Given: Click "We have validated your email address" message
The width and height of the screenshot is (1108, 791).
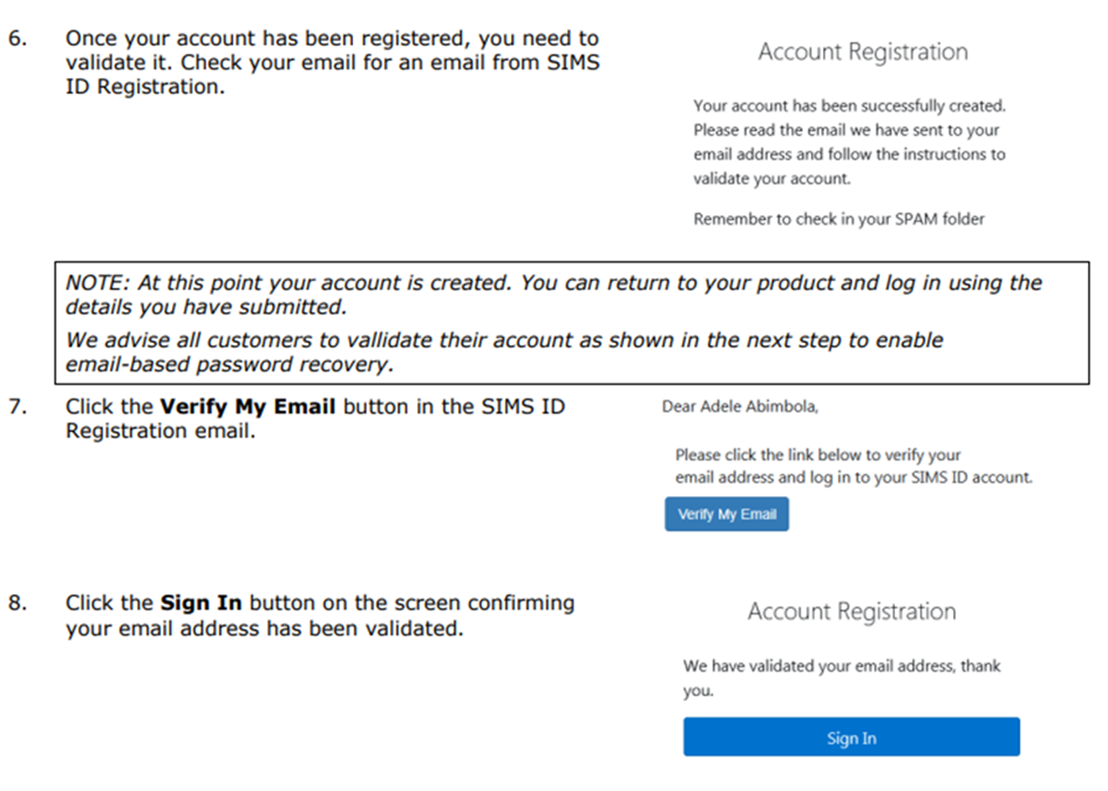Looking at the screenshot, I should 841,666.
